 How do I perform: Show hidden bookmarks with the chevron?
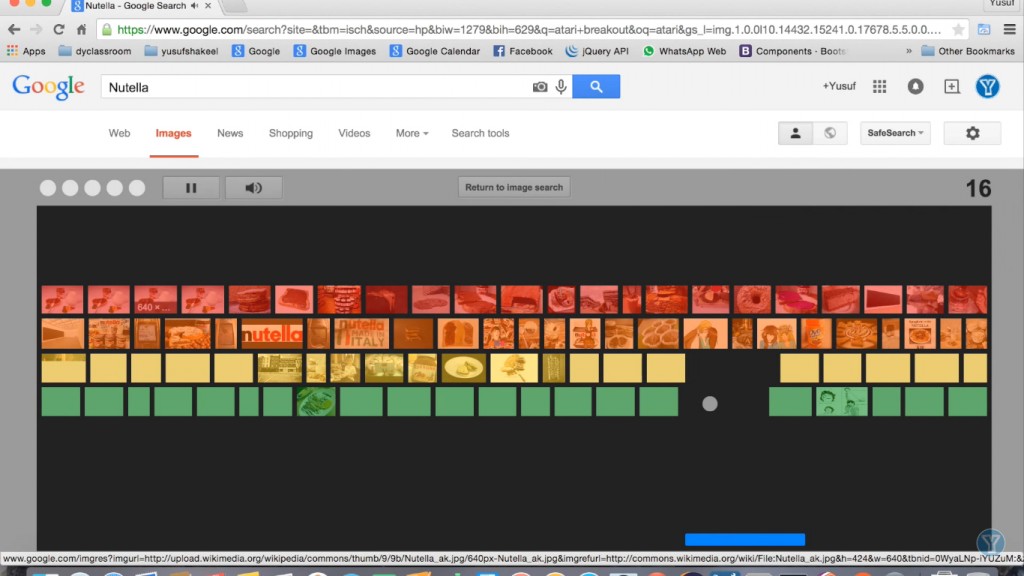(908, 51)
